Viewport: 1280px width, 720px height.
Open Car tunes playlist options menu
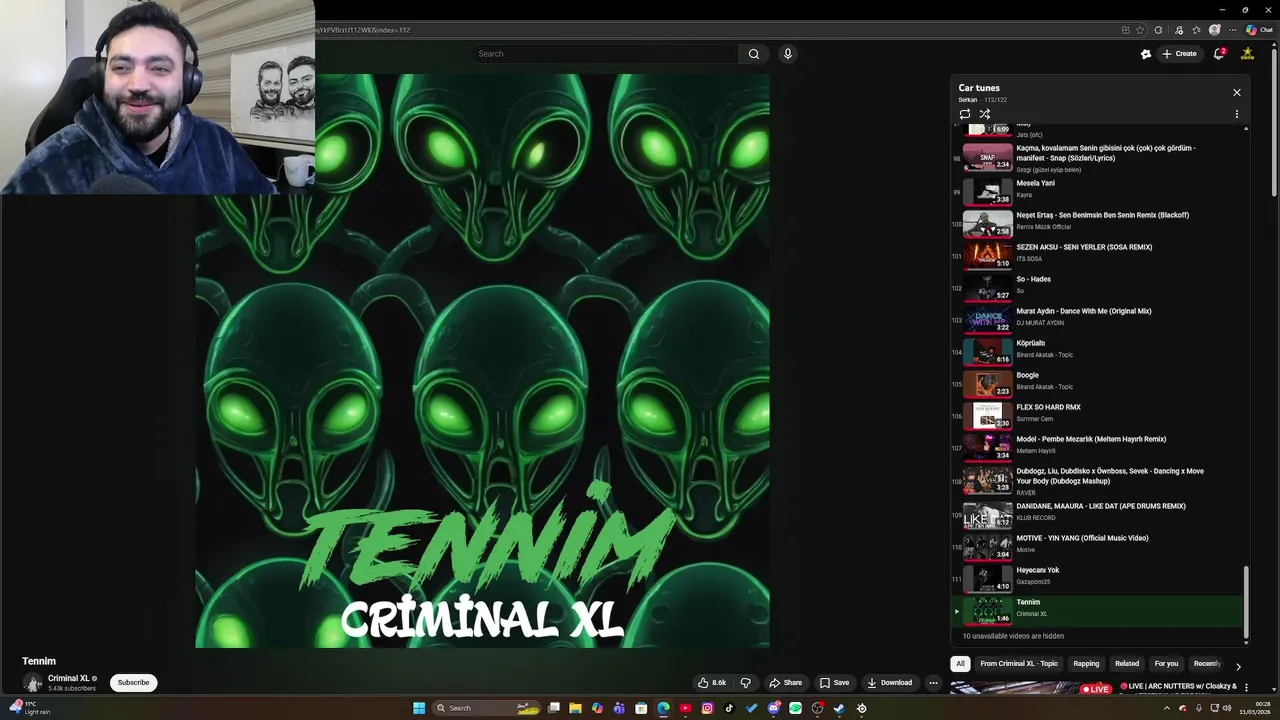pyautogui.click(x=1237, y=114)
